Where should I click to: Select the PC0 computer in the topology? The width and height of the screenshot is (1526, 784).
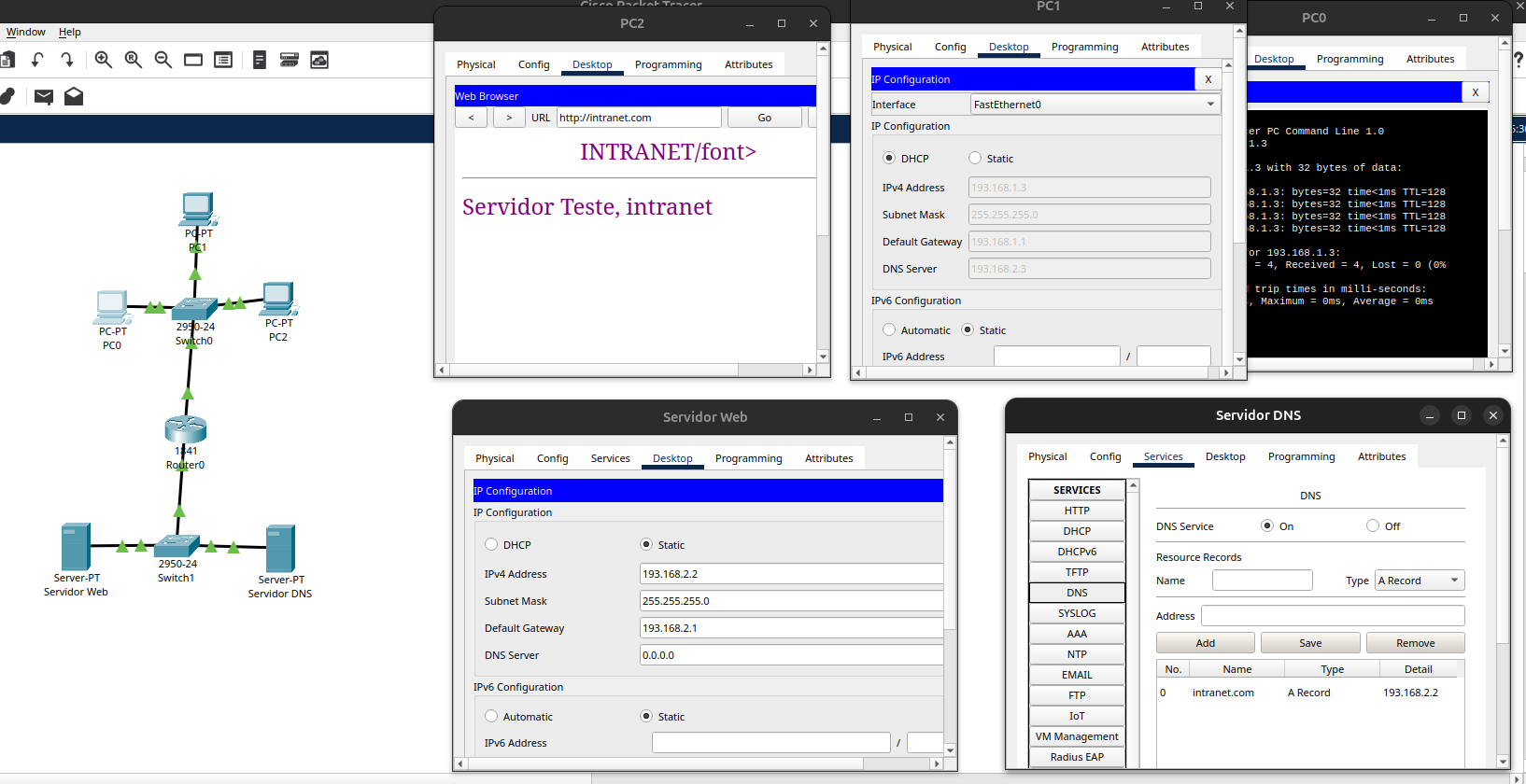point(112,307)
